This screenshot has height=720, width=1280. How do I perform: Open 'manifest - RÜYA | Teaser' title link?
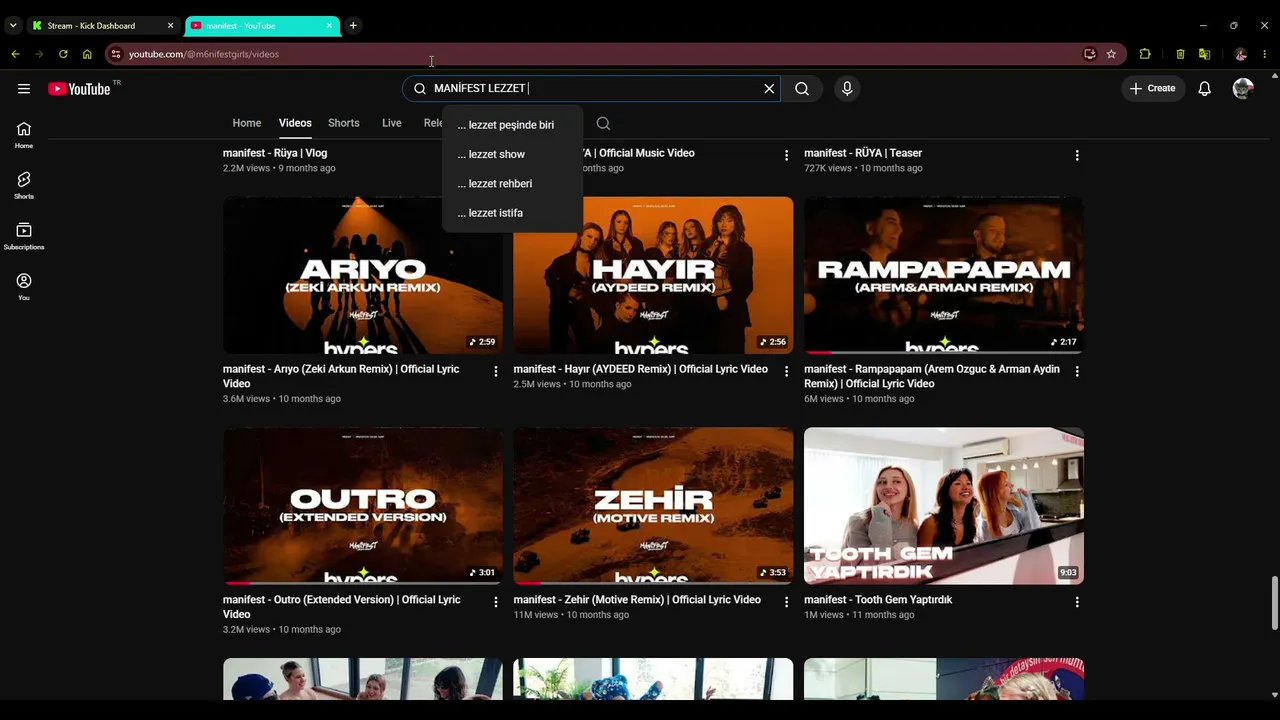click(x=863, y=153)
